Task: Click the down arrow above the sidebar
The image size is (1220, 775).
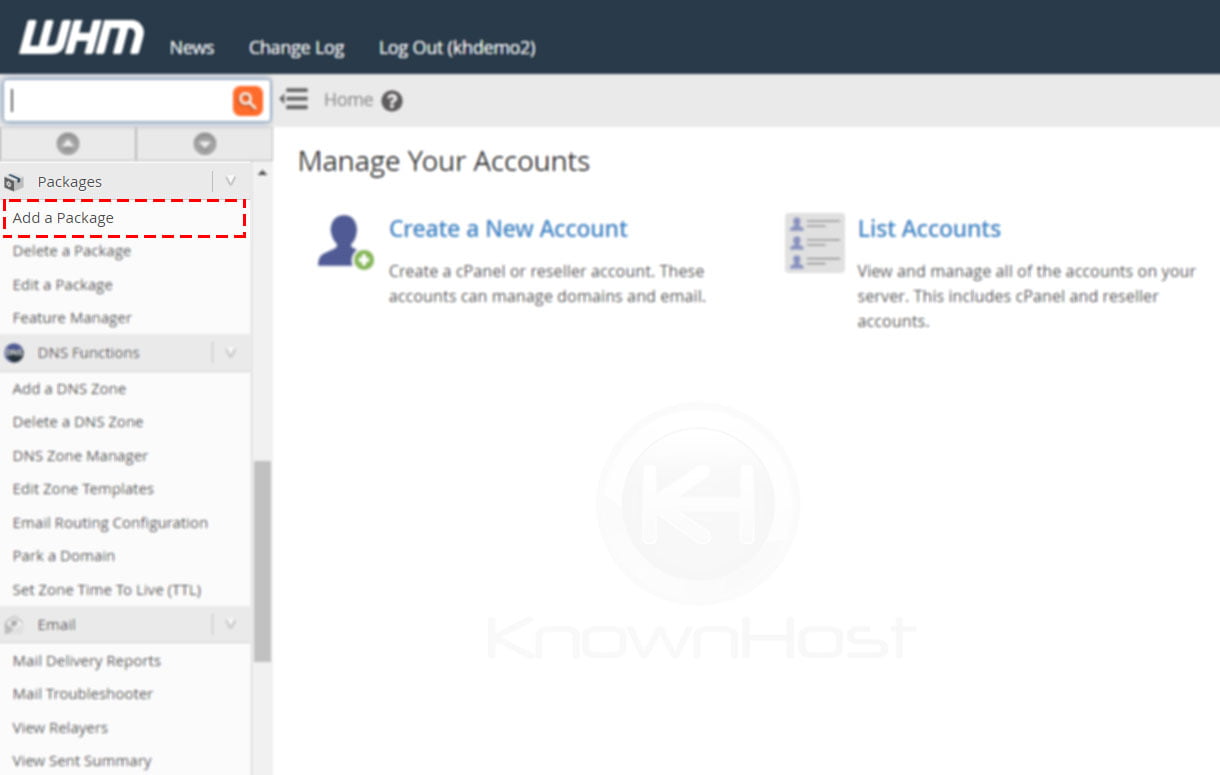Action: pos(203,143)
